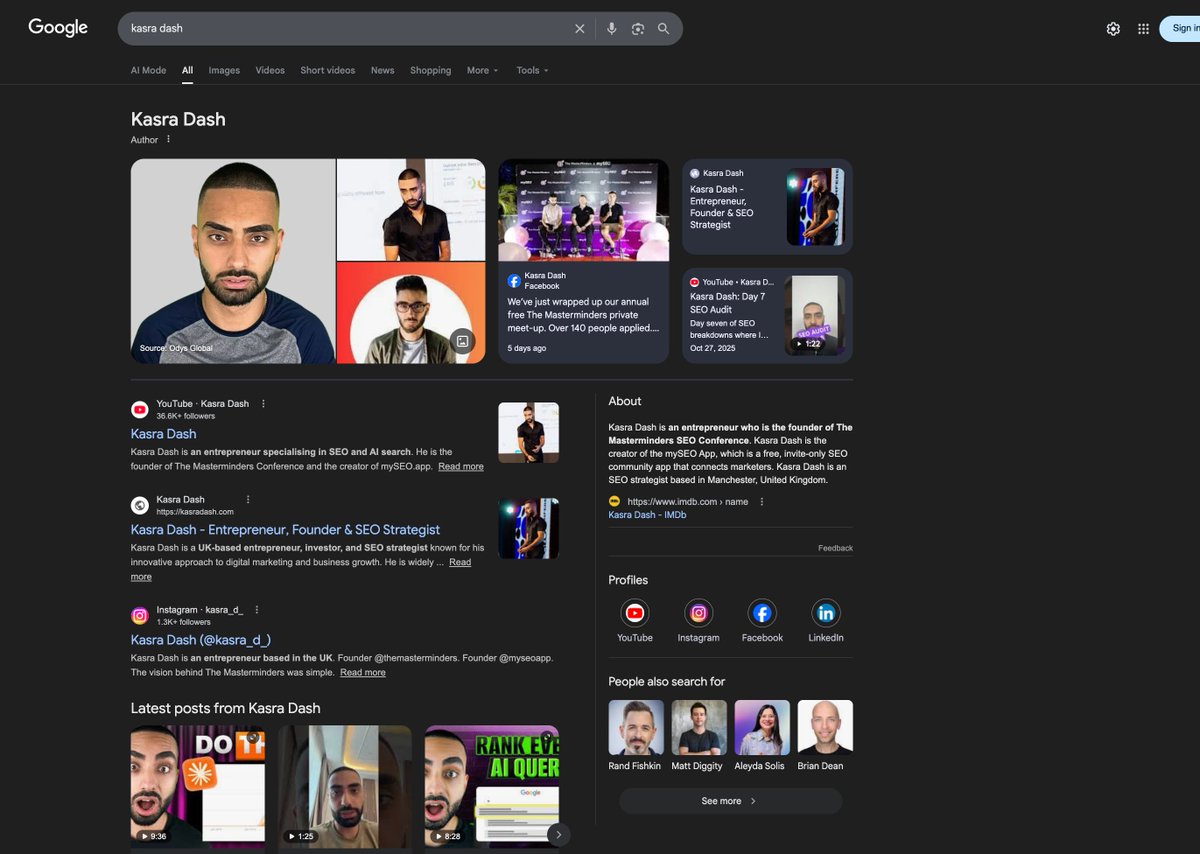Click the magnifying glass search icon

pos(663,28)
